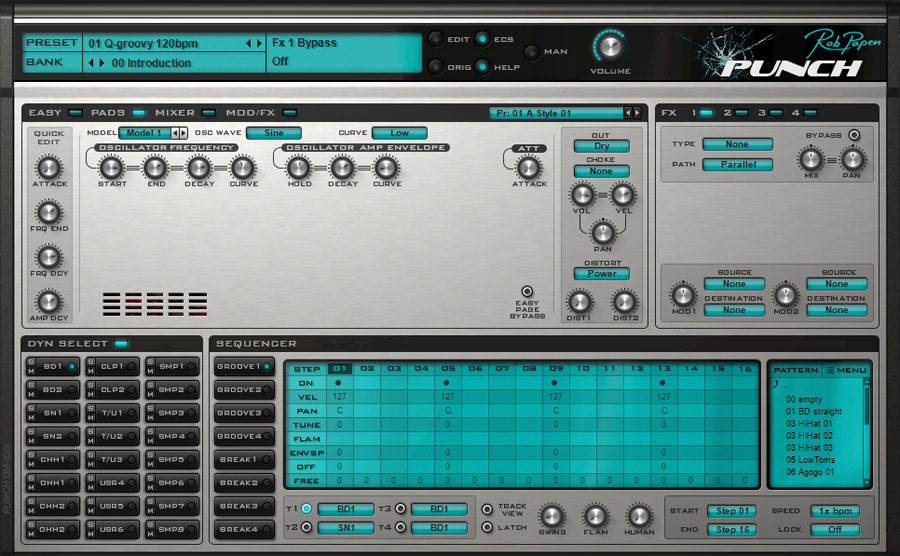Image resolution: width=900 pixels, height=556 pixels.
Task: Click the Pan knob under Choke
Action: 603,233
